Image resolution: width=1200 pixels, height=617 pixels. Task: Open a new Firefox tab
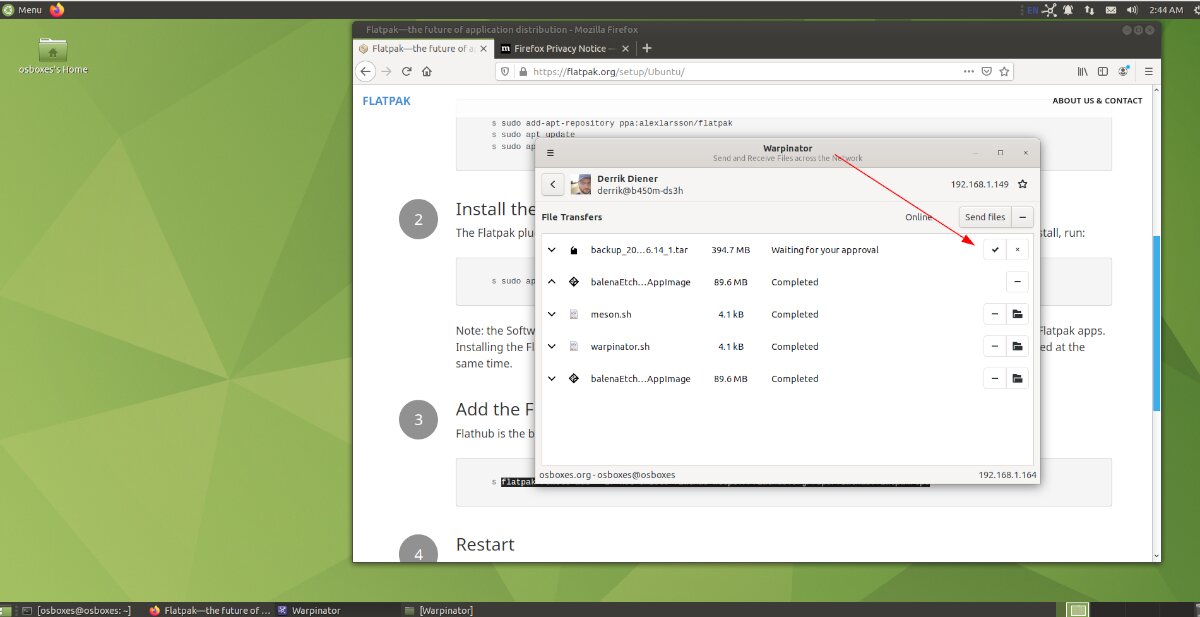tap(647, 48)
